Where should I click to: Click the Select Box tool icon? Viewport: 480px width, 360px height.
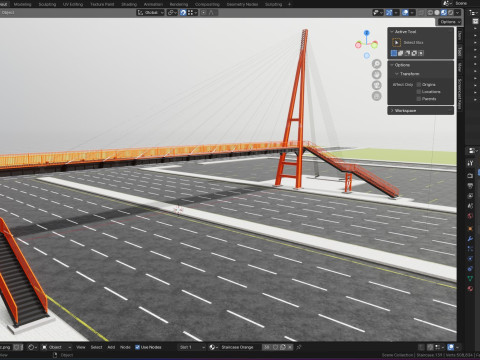[396, 42]
